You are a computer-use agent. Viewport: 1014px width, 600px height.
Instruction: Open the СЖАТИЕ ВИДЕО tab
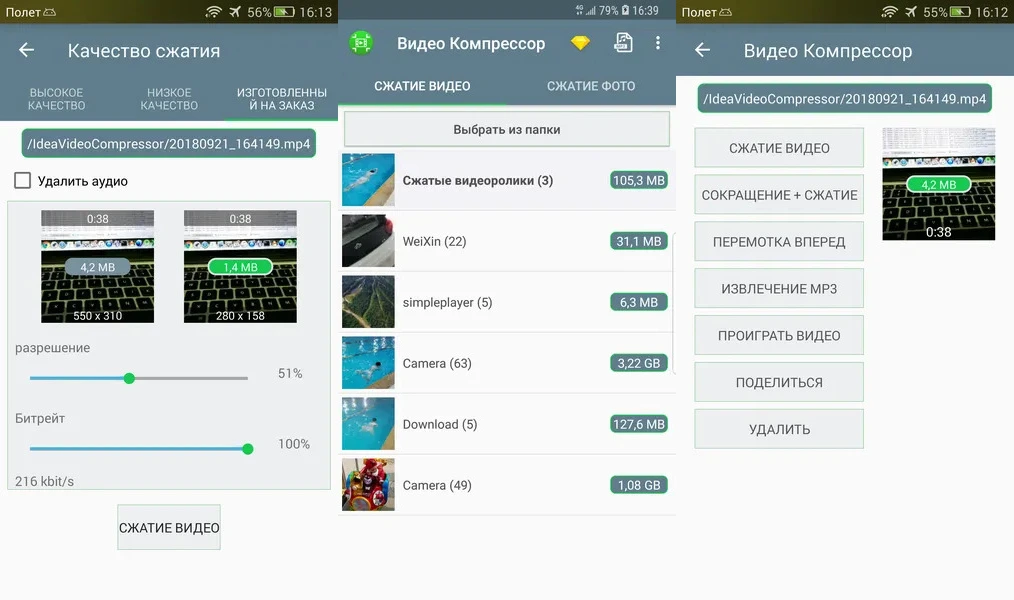[x=422, y=86]
